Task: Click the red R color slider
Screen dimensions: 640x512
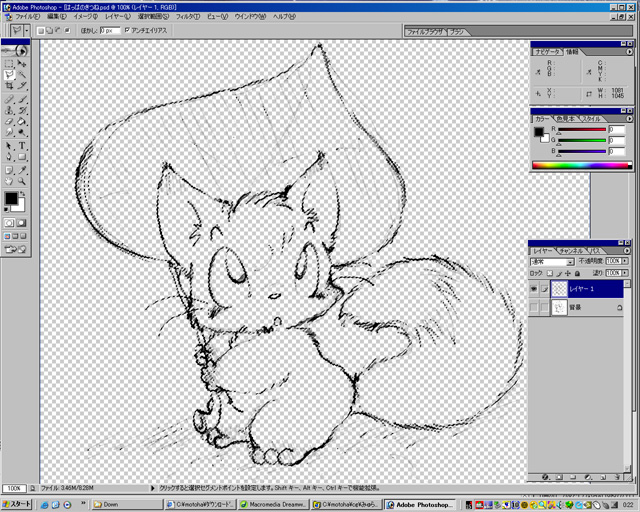Action: [582, 130]
